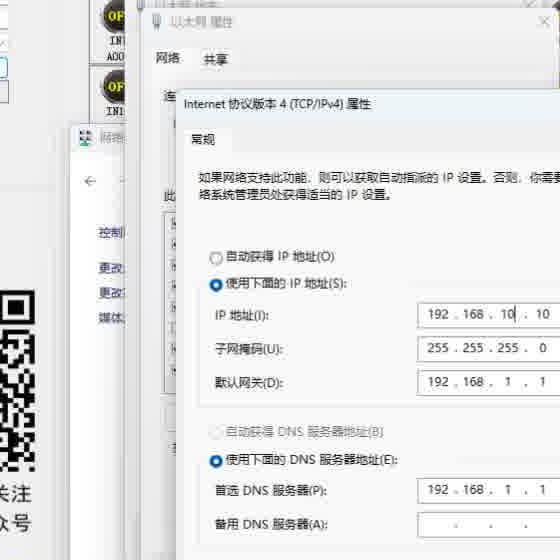Click the QR code image
Screen dimensions: 560x560
(x=18, y=381)
